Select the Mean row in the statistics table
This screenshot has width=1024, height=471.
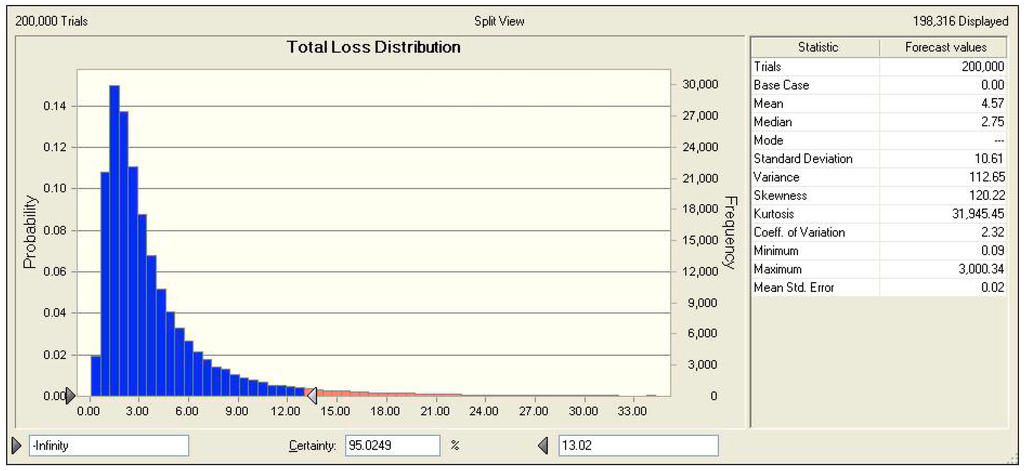coord(880,103)
